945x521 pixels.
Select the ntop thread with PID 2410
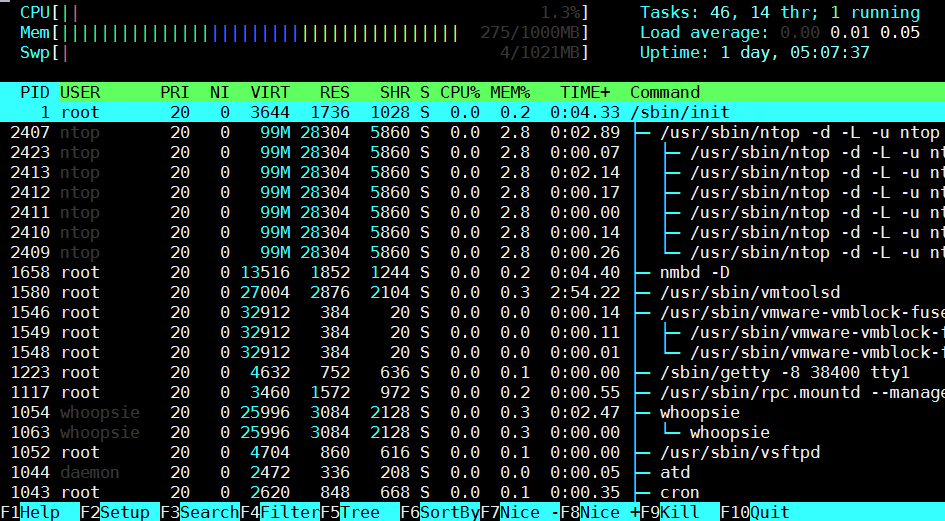pos(472,232)
